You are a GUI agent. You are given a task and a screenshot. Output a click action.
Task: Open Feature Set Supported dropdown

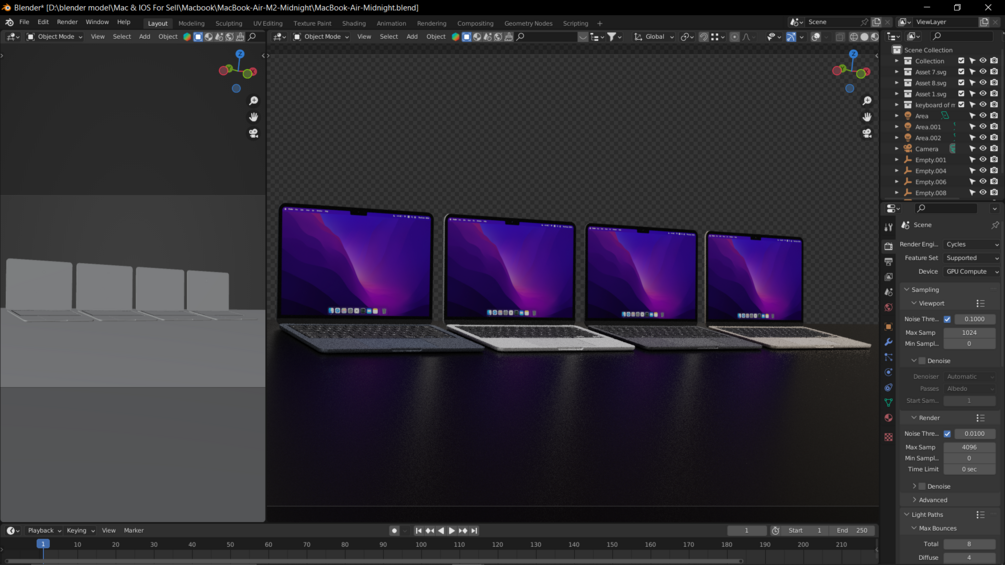point(971,258)
